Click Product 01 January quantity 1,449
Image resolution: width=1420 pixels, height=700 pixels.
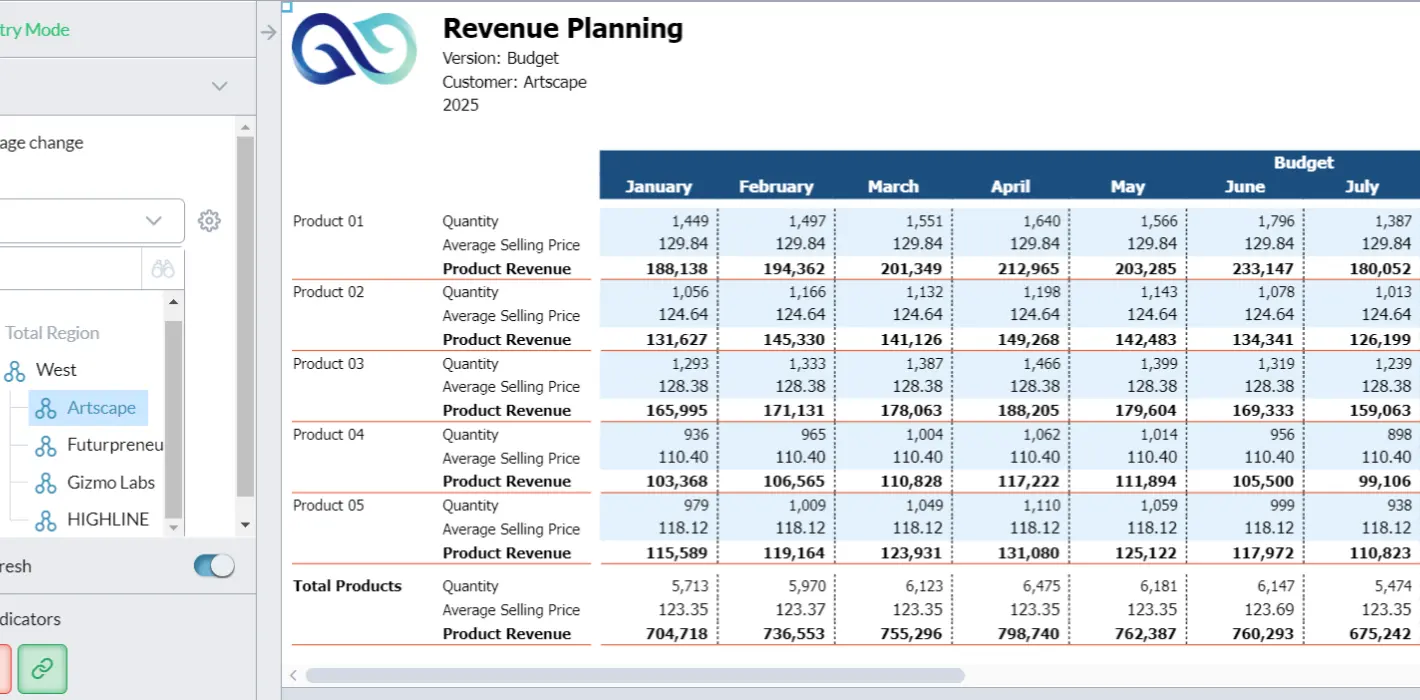(690, 221)
